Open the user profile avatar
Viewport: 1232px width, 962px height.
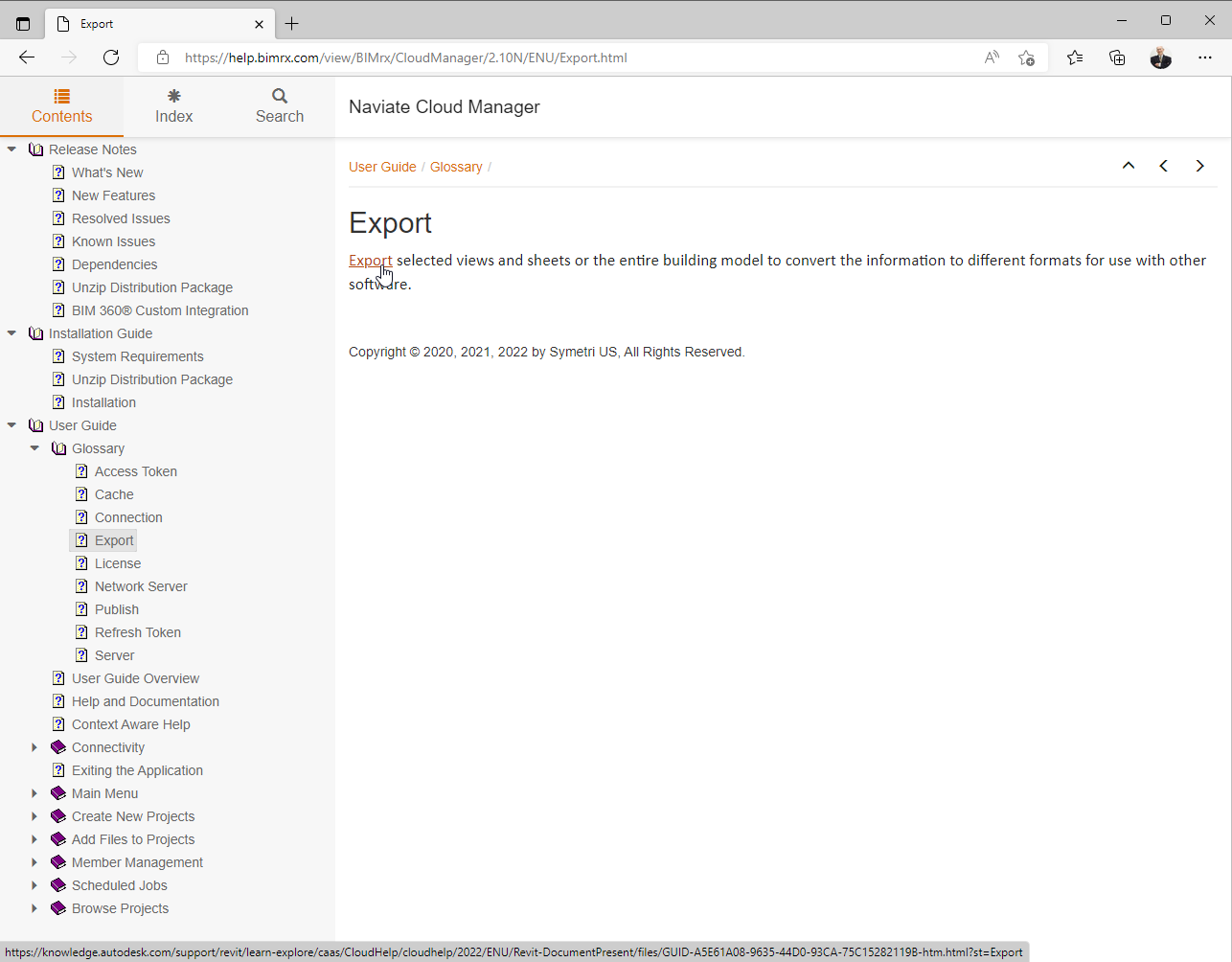[x=1161, y=57]
